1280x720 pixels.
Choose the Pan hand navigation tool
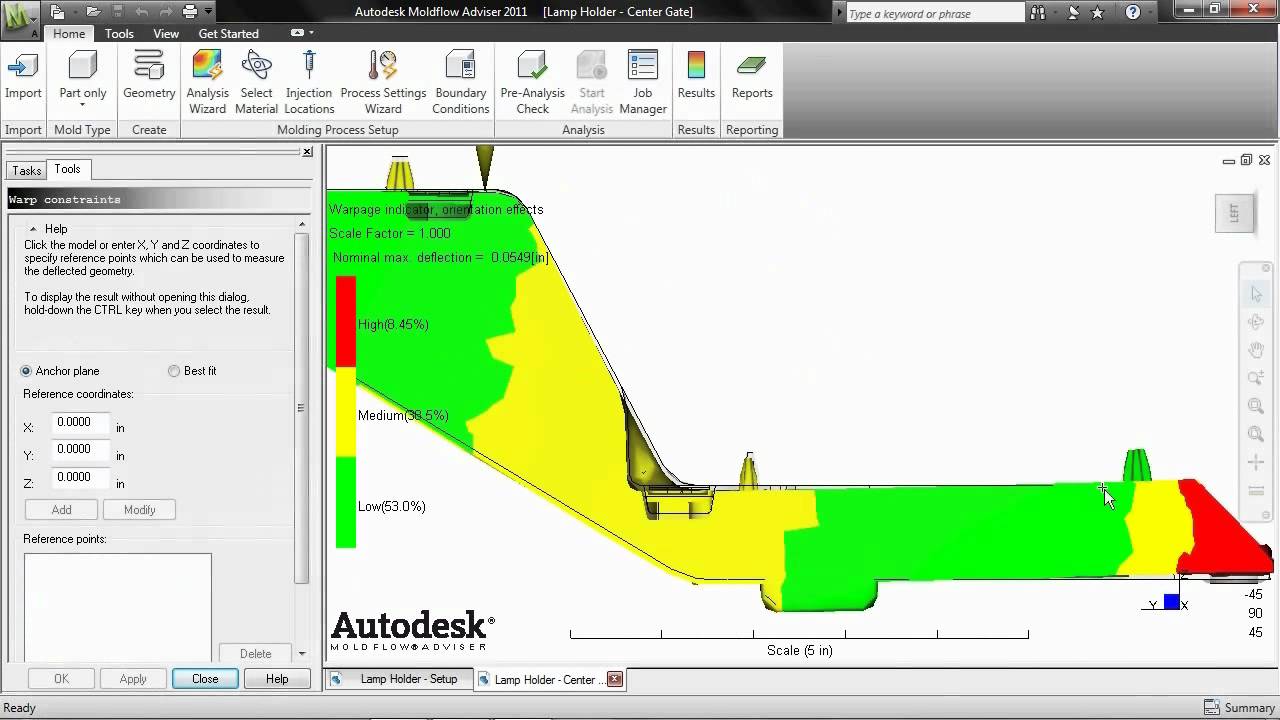click(1256, 350)
